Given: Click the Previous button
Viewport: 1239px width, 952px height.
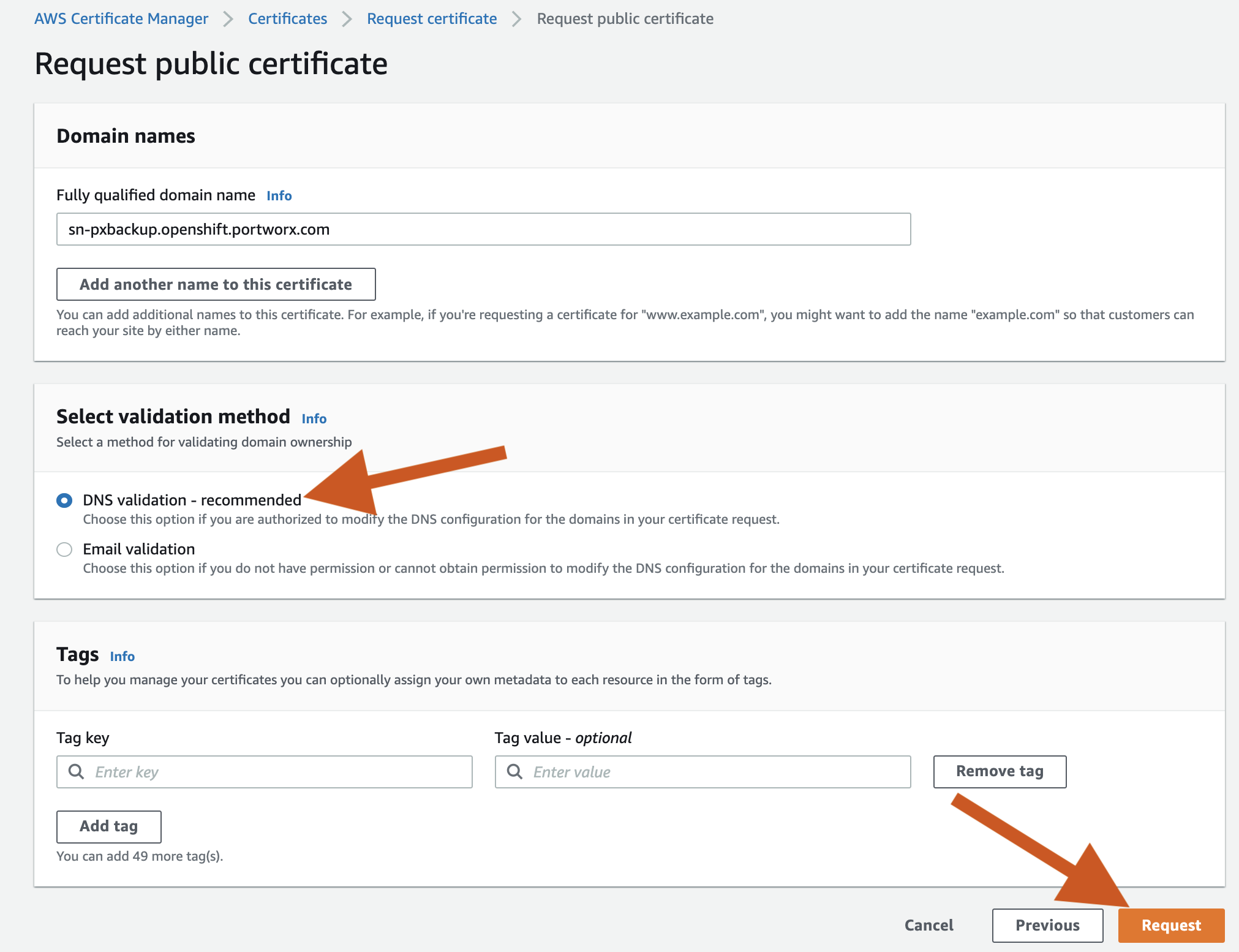Looking at the screenshot, I should (1045, 925).
